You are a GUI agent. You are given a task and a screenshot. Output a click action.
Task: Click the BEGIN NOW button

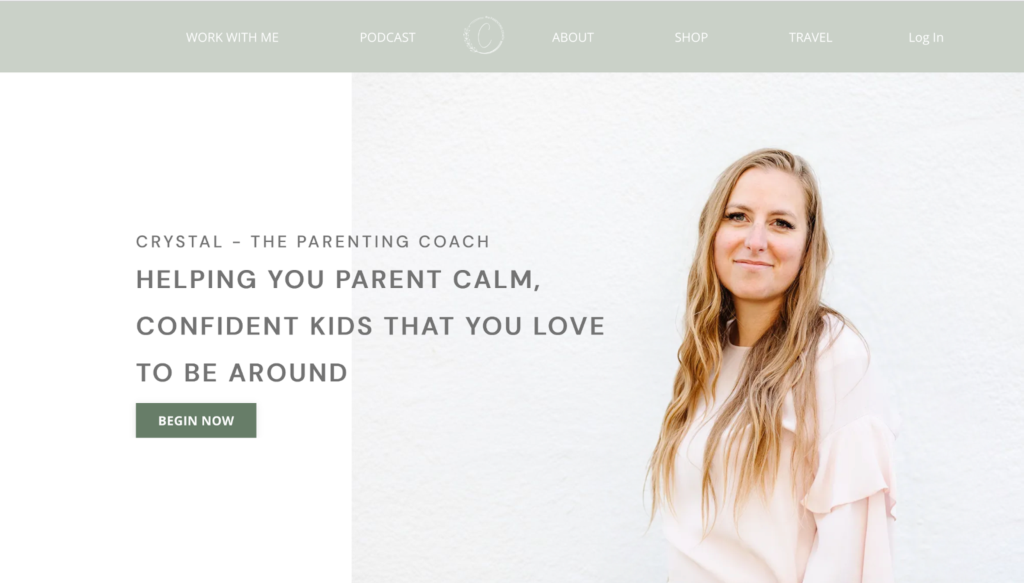196,420
